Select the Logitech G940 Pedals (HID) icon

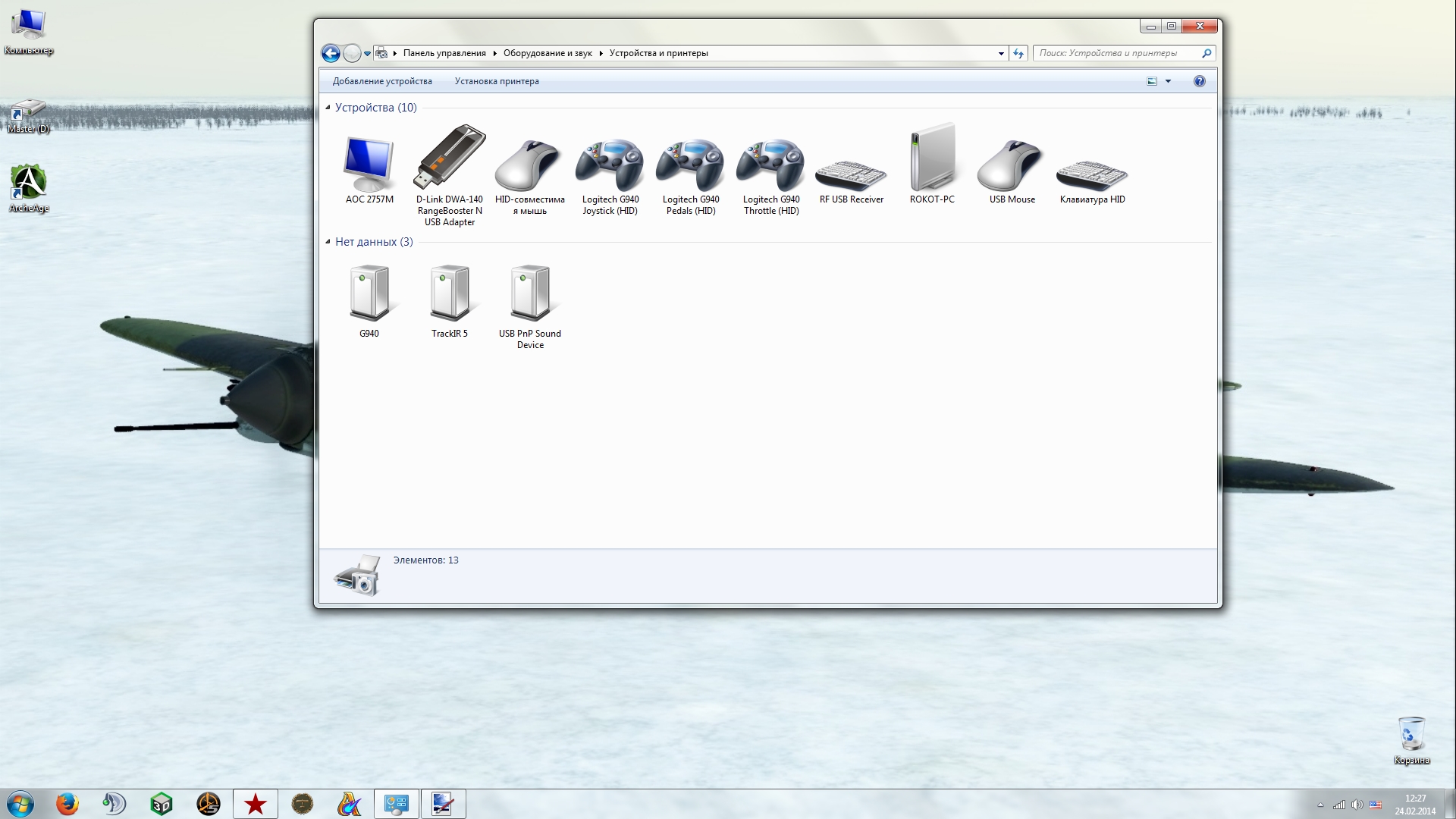tap(690, 165)
